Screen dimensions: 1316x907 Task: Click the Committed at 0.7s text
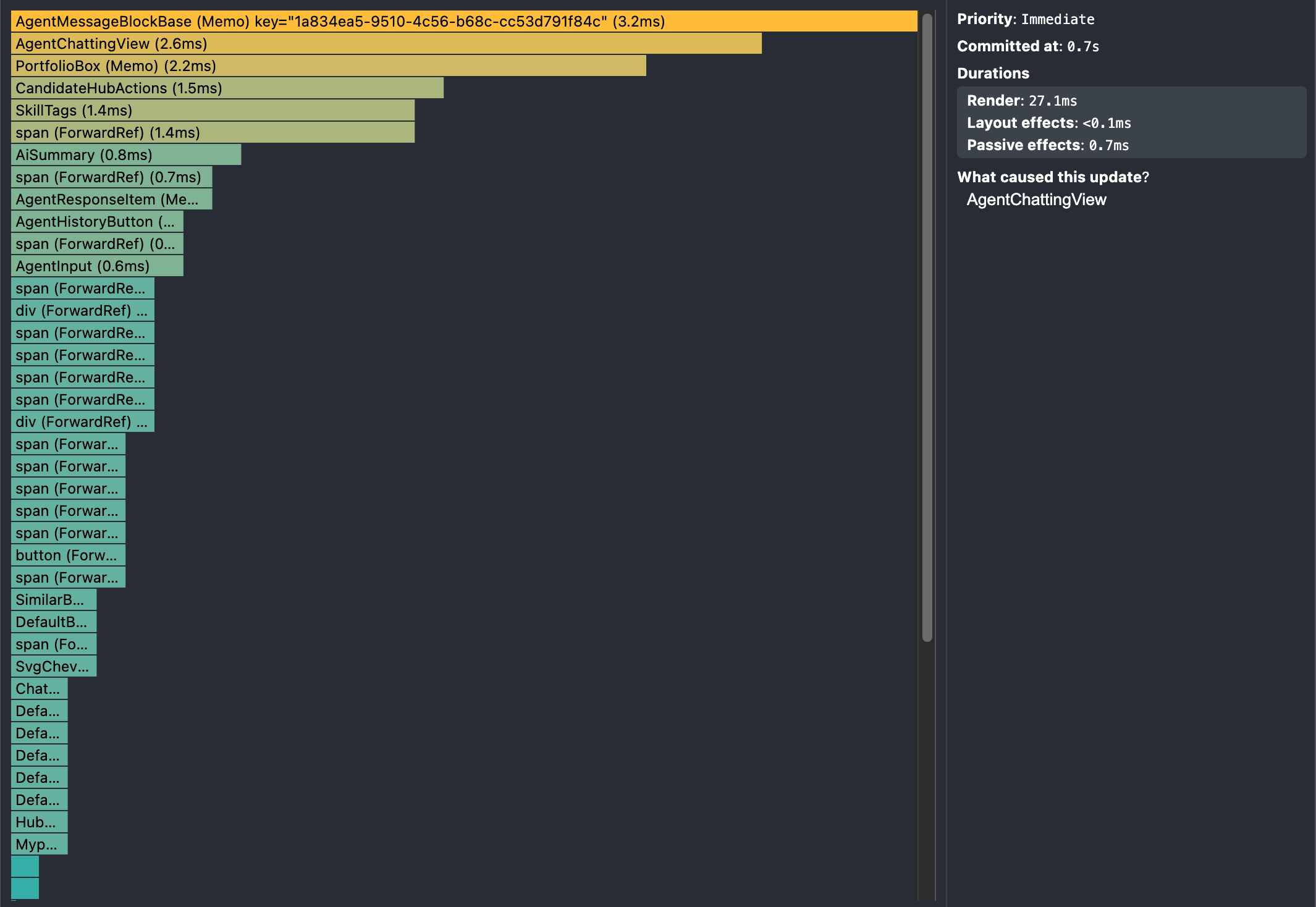[1028, 46]
